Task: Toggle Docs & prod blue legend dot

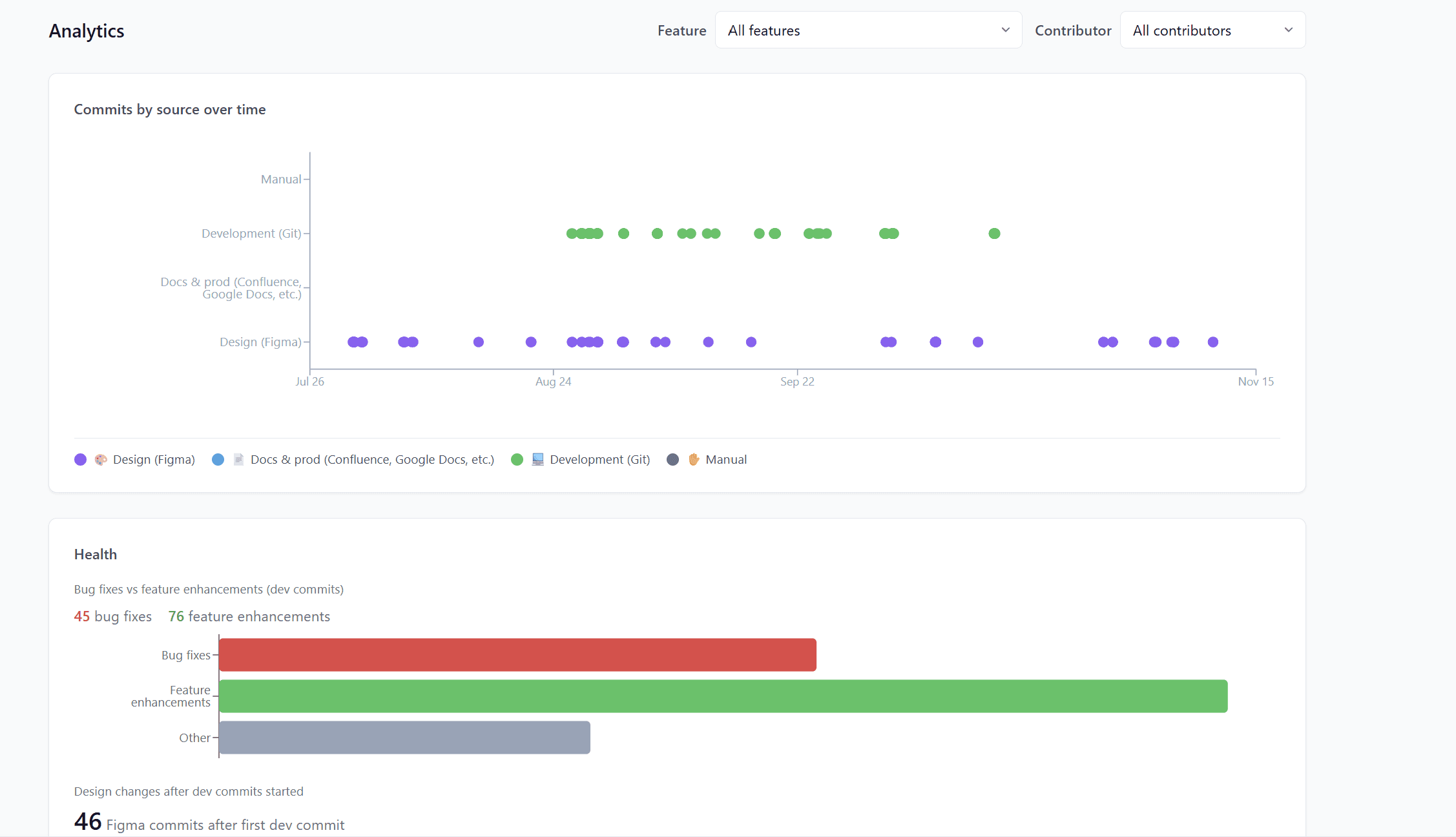Action: pos(218,460)
